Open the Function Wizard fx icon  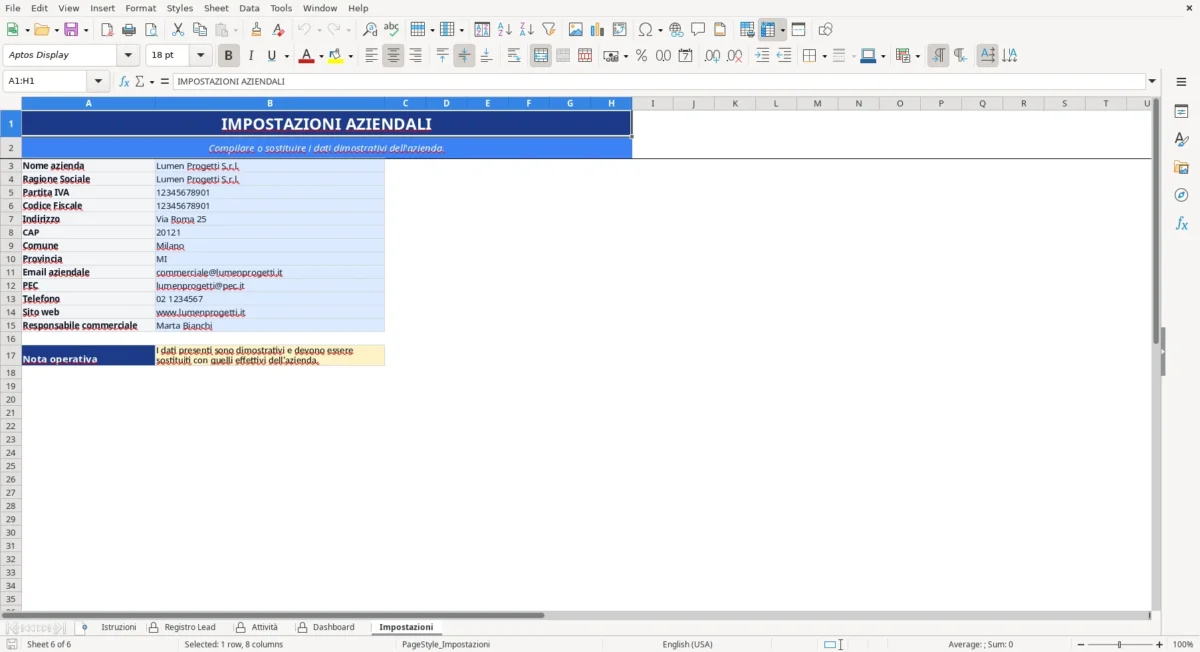[124, 82]
